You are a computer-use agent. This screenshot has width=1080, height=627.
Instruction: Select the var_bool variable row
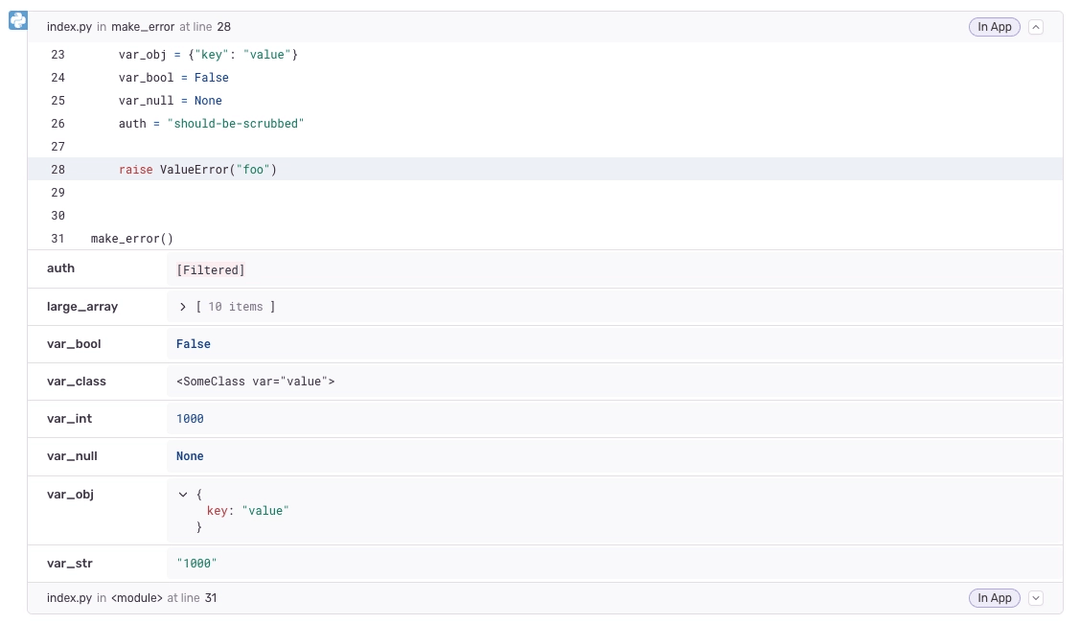click(x=74, y=343)
